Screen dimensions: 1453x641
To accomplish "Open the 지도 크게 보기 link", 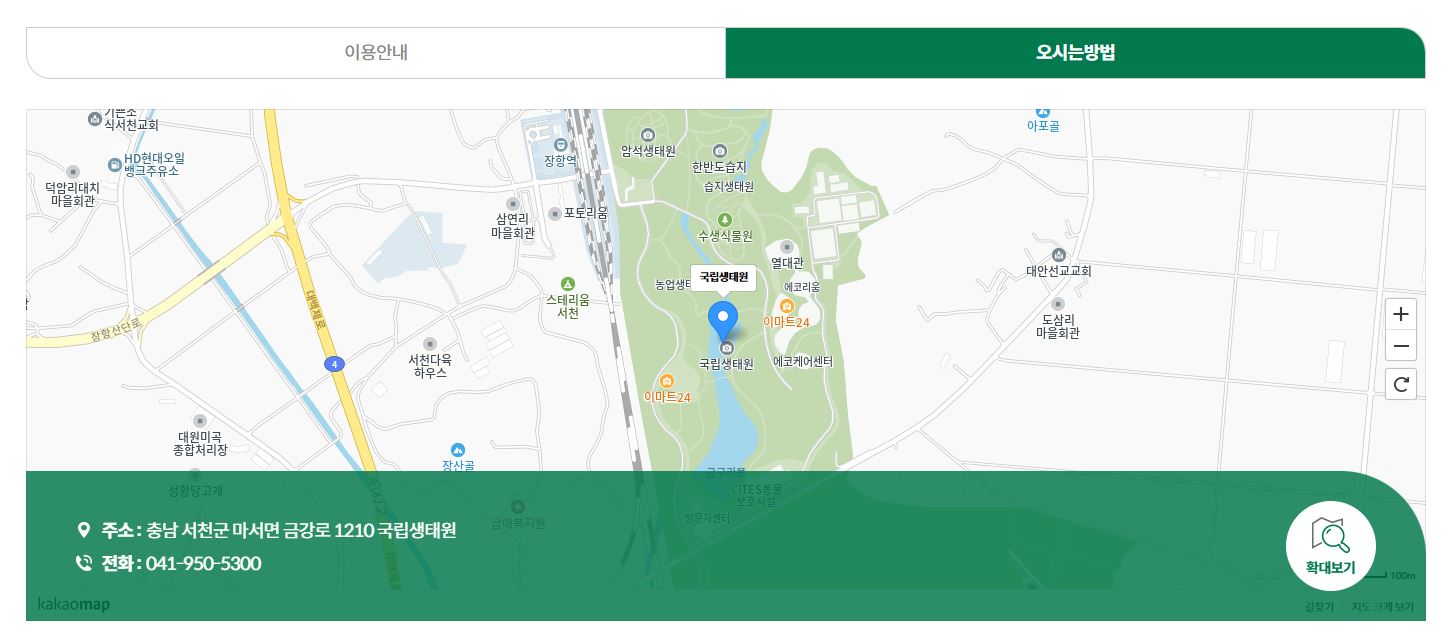I will coord(1383,606).
